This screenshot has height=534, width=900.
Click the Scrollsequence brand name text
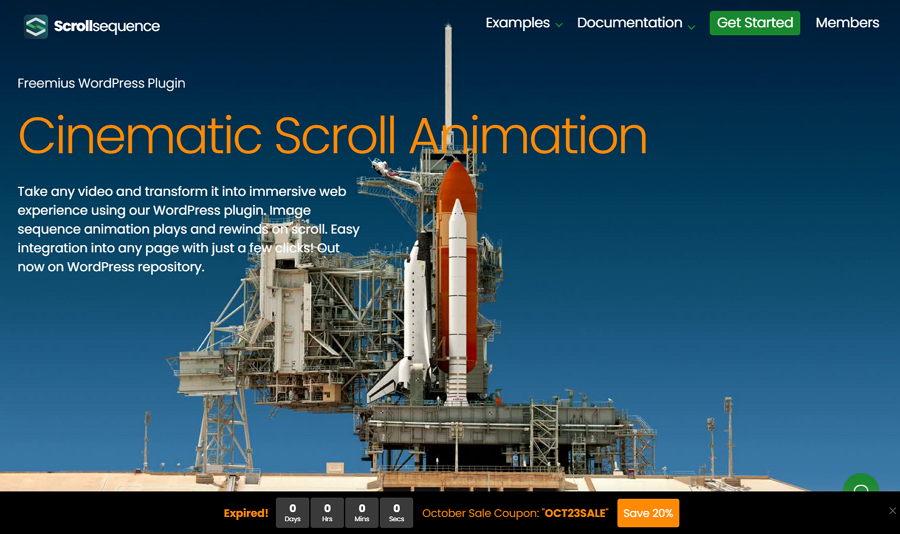pyautogui.click(x=107, y=27)
